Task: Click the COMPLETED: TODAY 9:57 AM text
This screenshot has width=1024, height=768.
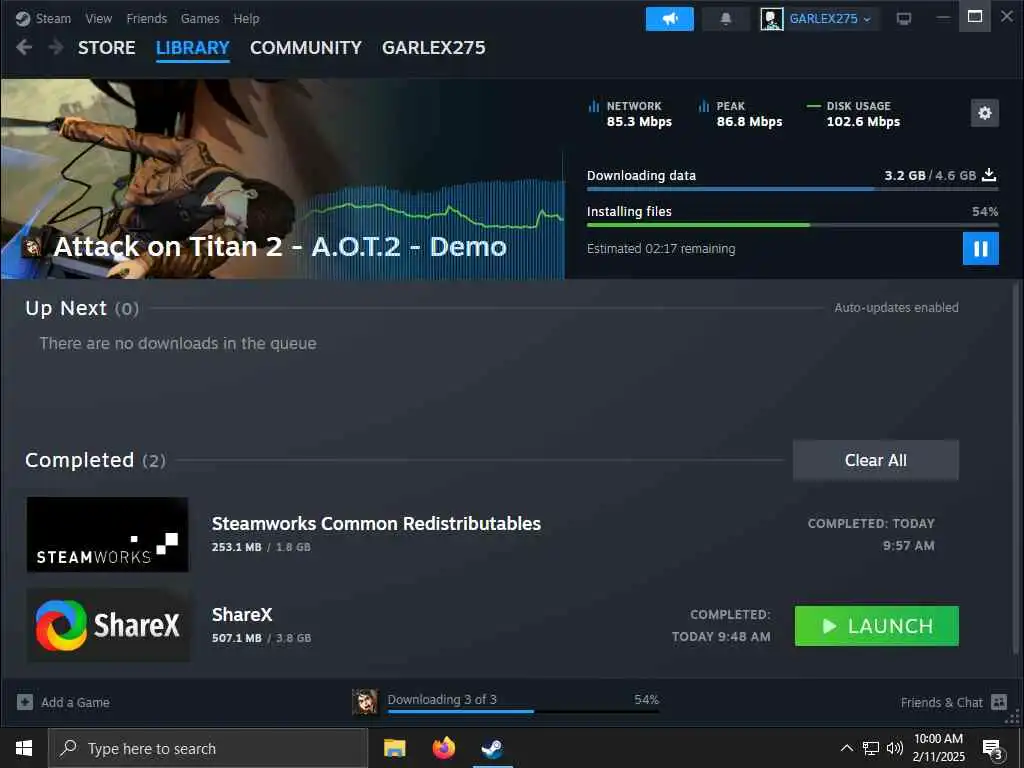Action: (x=871, y=534)
